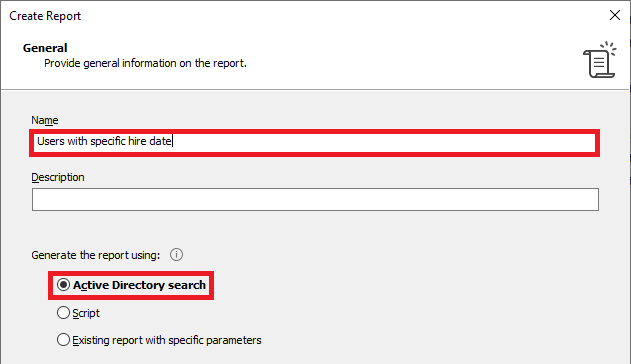Close the Create Report dialog
Screen dimensions: 631x364
tap(615, 15)
